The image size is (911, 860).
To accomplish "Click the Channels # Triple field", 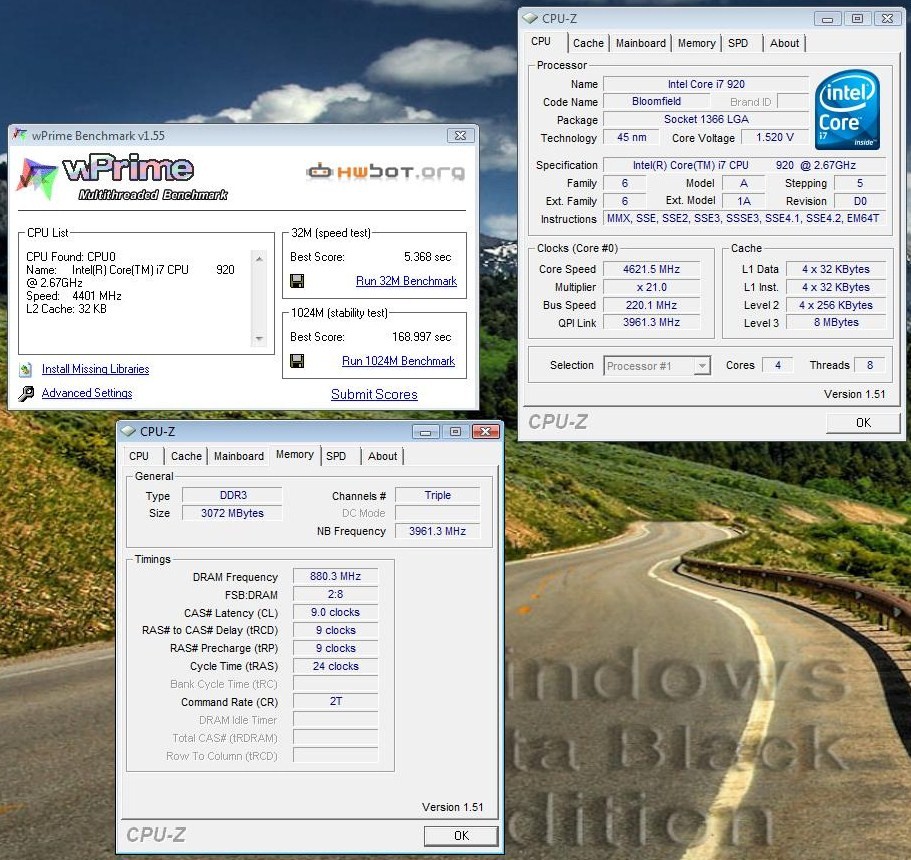I will (437, 495).
